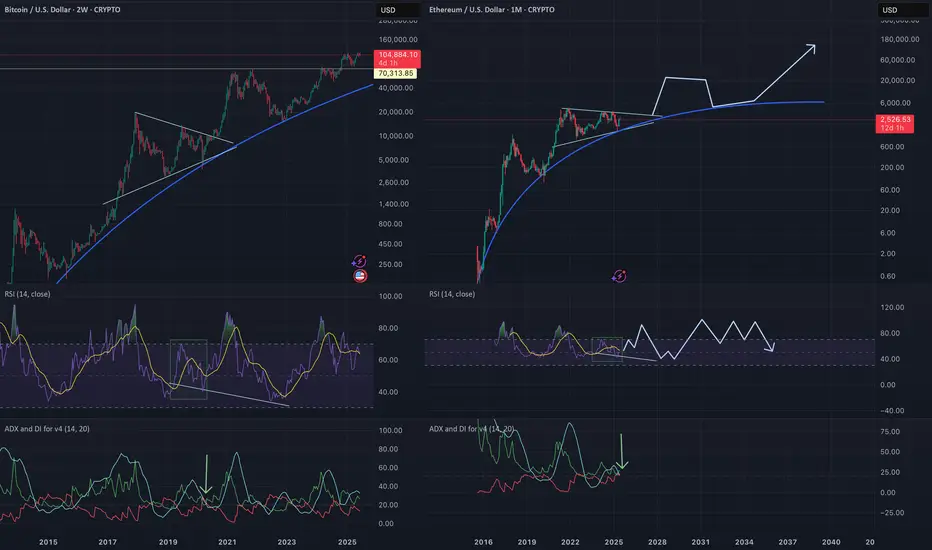The width and height of the screenshot is (932, 550).
Task: Click 5,000.00 on Bitcoin price scale
Action: (393, 160)
